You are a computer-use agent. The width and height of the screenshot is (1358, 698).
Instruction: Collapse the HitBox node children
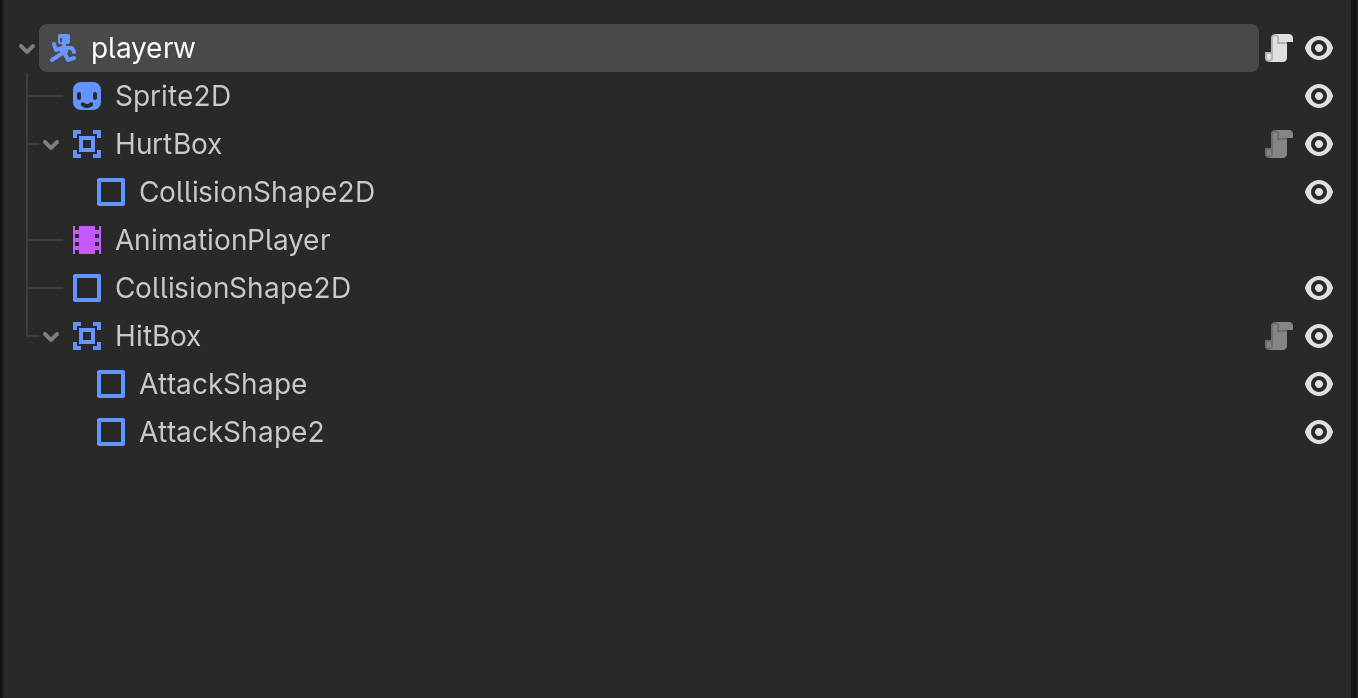(x=51, y=336)
